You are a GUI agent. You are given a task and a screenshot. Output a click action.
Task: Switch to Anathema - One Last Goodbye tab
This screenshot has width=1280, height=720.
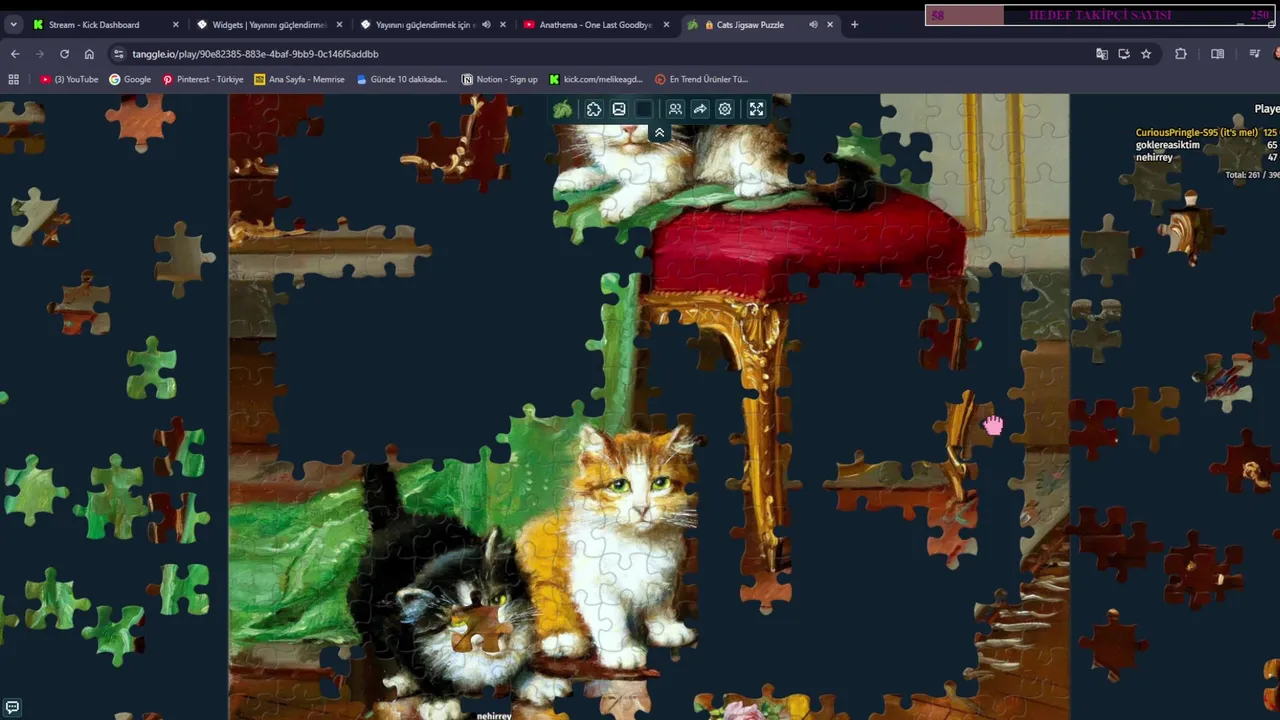point(595,24)
